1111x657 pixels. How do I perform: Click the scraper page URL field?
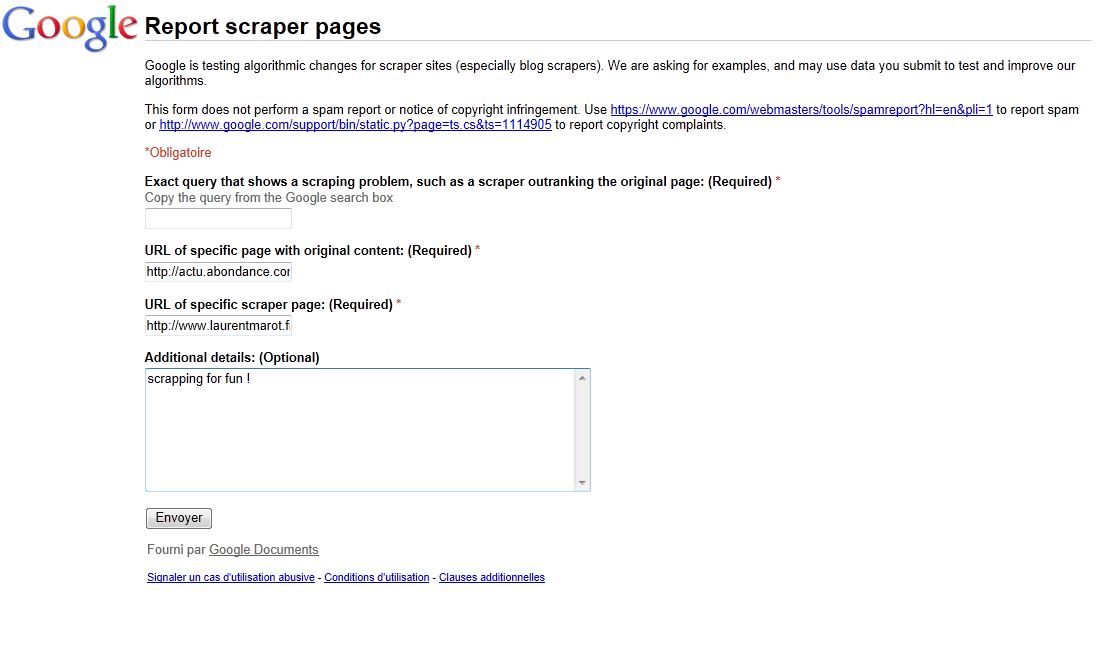[x=218, y=325]
